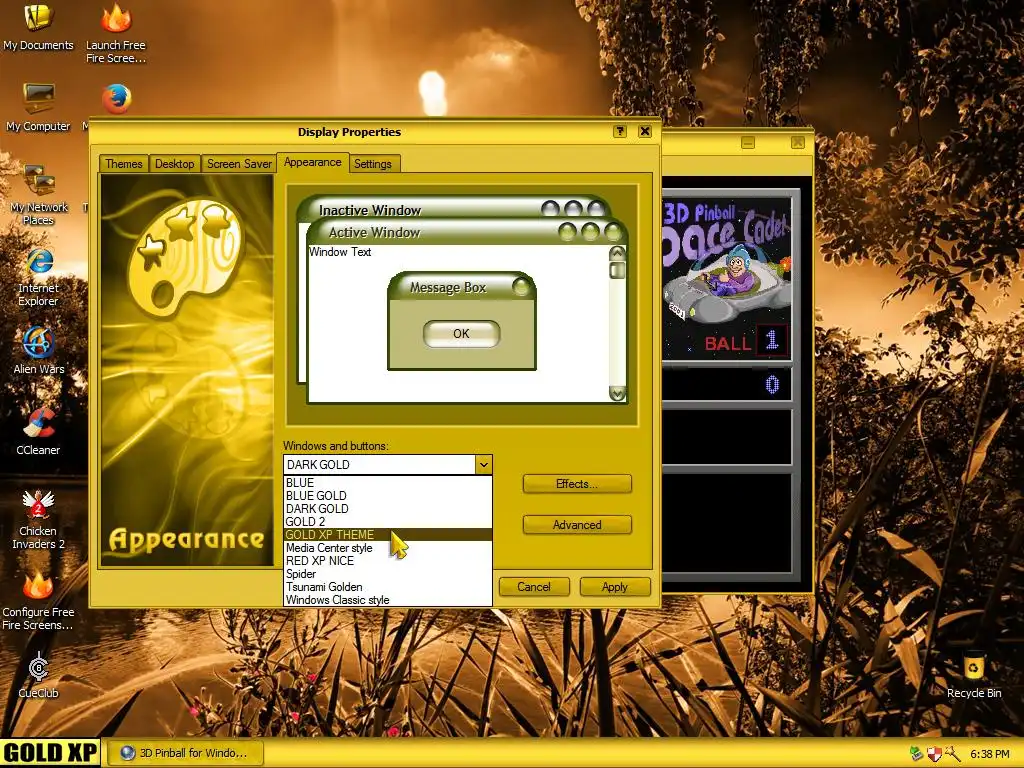Screen dimensions: 1024x768
Task: Click Cancel in Display Properties
Action: click(534, 586)
